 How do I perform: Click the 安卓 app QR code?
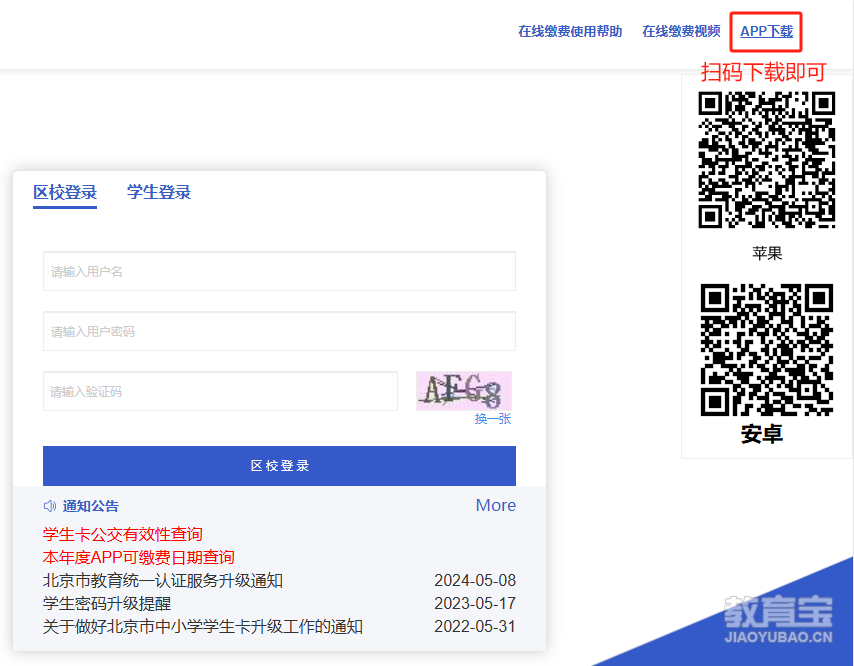click(767, 350)
